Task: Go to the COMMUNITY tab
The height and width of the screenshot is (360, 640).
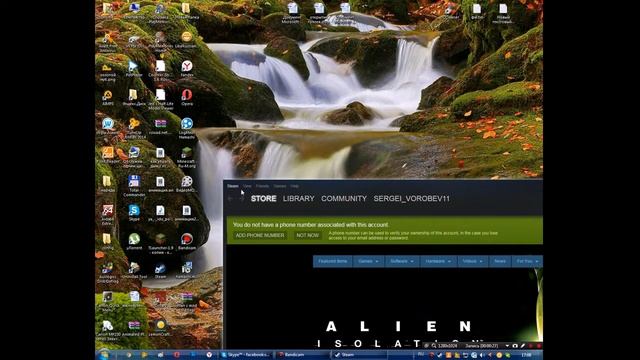Action: point(344,199)
